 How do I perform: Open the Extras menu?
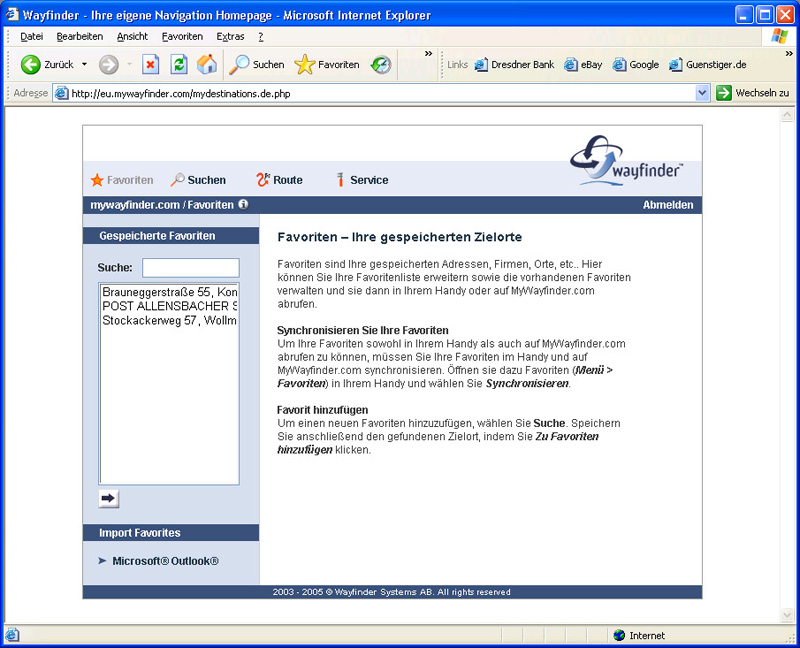[x=230, y=36]
